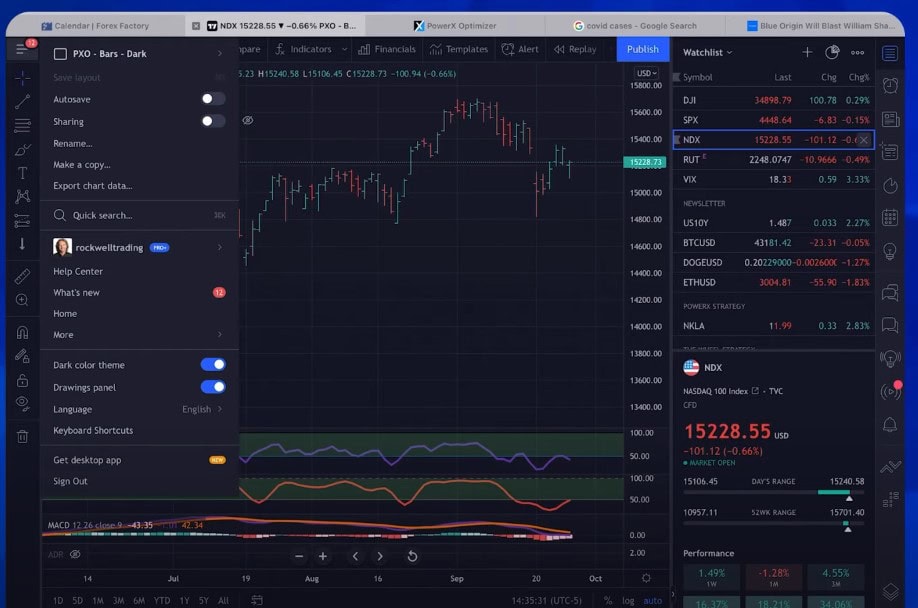Click the Quick search field
Viewport: 918px width, 608px height.
tap(139, 215)
